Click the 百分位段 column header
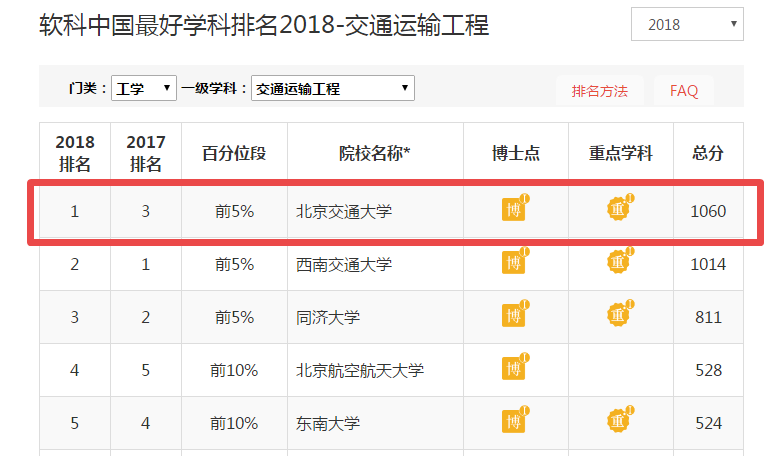The image size is (771, 456). 234,152
